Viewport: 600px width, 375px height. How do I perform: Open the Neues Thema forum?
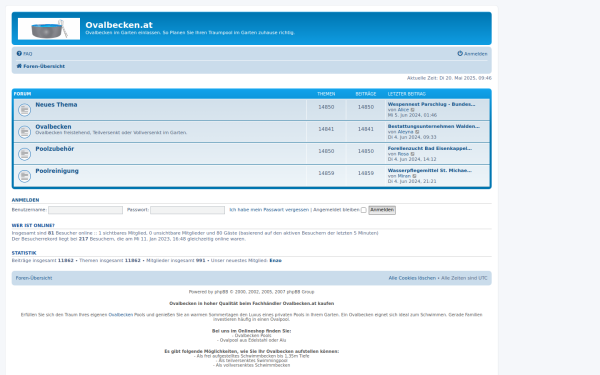click(x=56, y=104)
